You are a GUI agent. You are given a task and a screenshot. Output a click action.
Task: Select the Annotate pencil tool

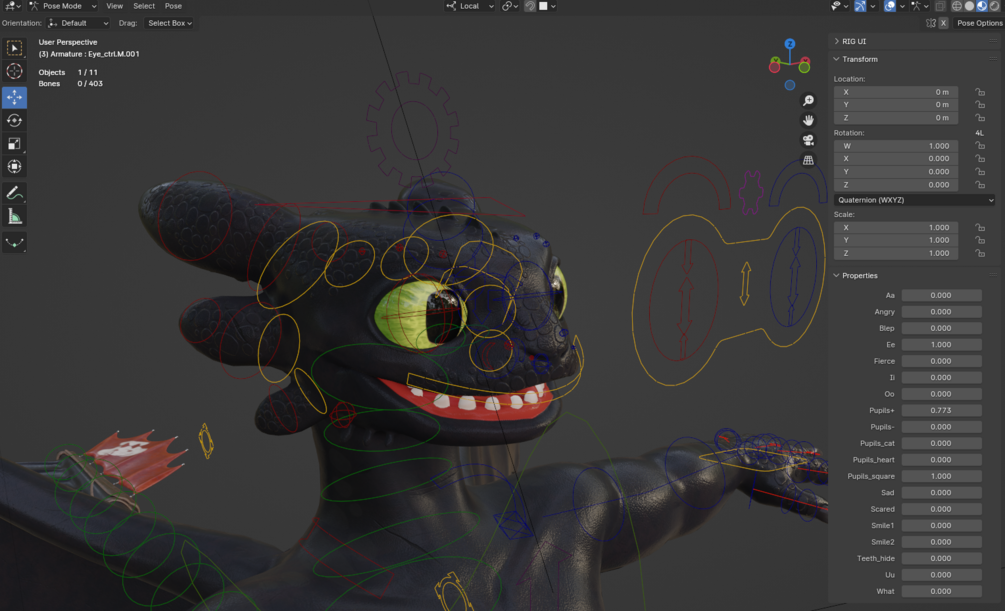[14, 193]
